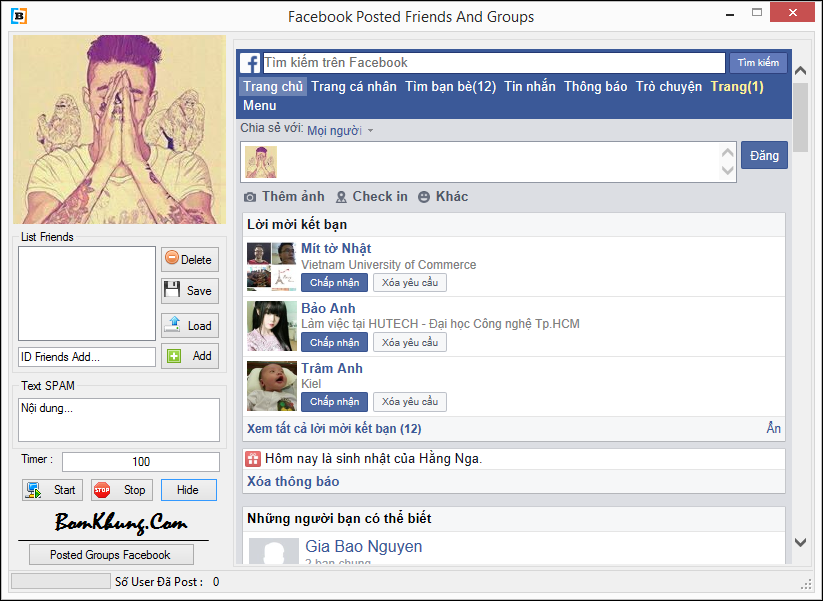The height and width of the screenshot is (601, 823).
Task: Open Gia Bao Nguyen's profile
Action: (x=364, y=546)
